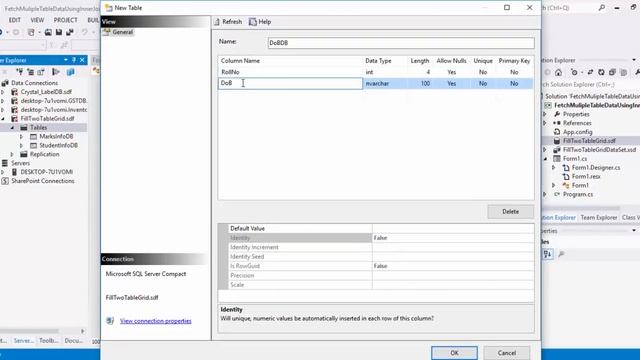Expand Form1.Designer.cs node
This screenshot has width=640, height=360.
tap(554, 168)
